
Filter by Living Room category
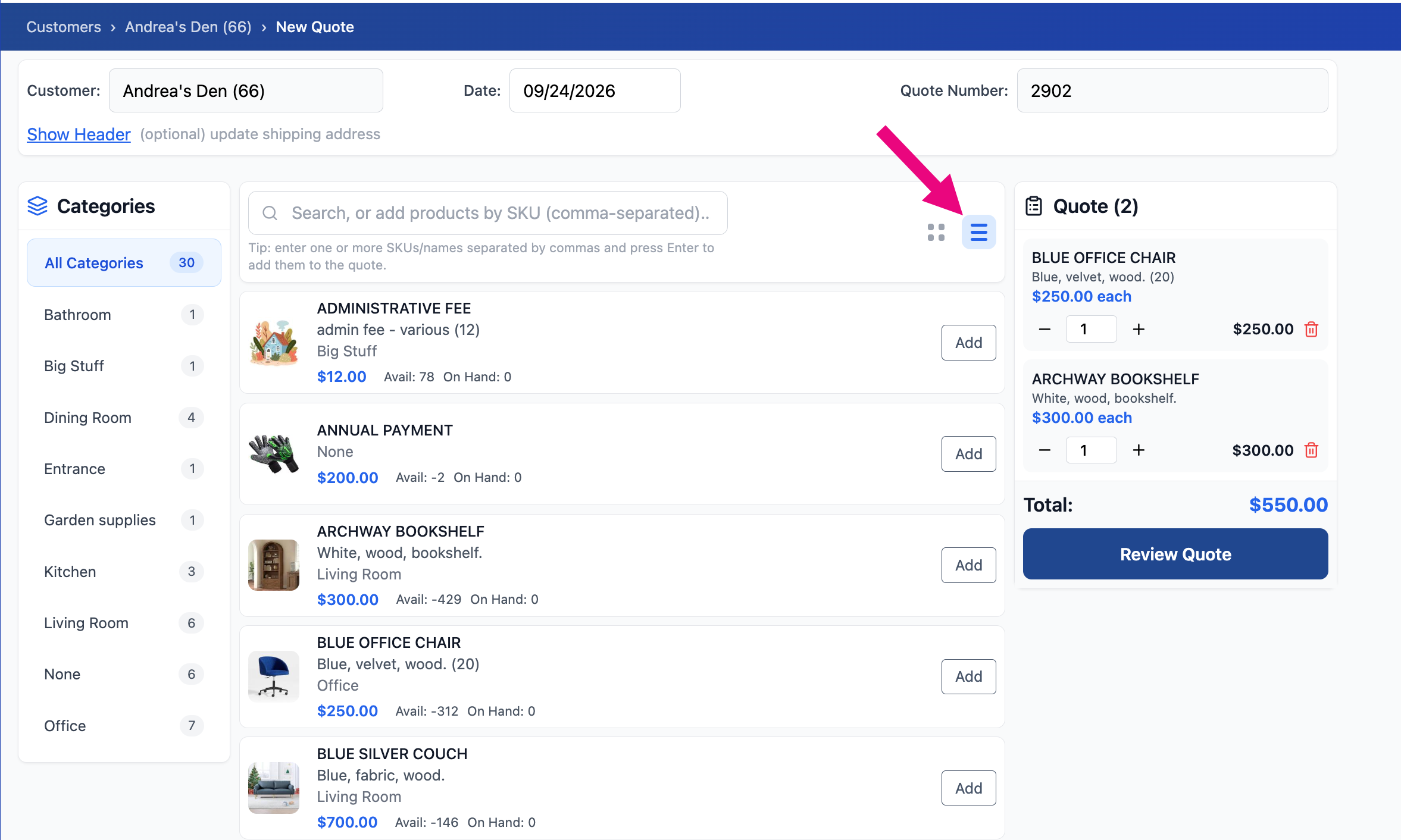click(x=124, y=623)
